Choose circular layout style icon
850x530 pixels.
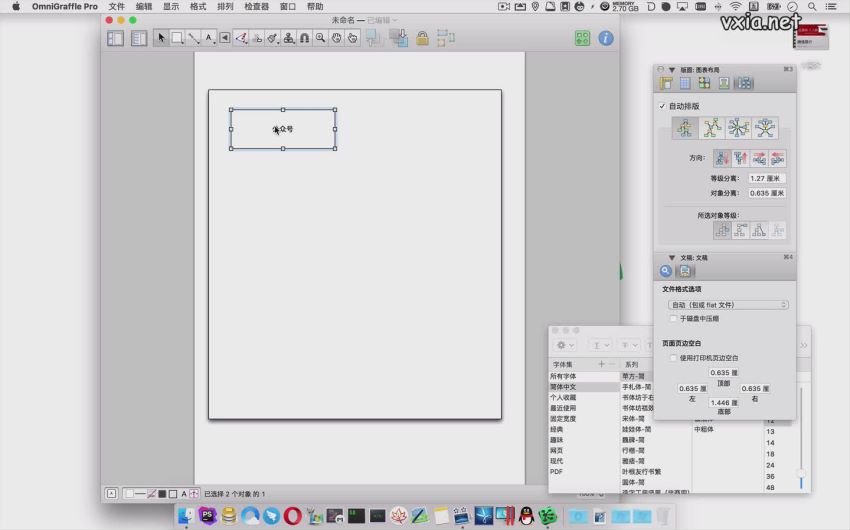pyautogui.click(x=738, y=128)
